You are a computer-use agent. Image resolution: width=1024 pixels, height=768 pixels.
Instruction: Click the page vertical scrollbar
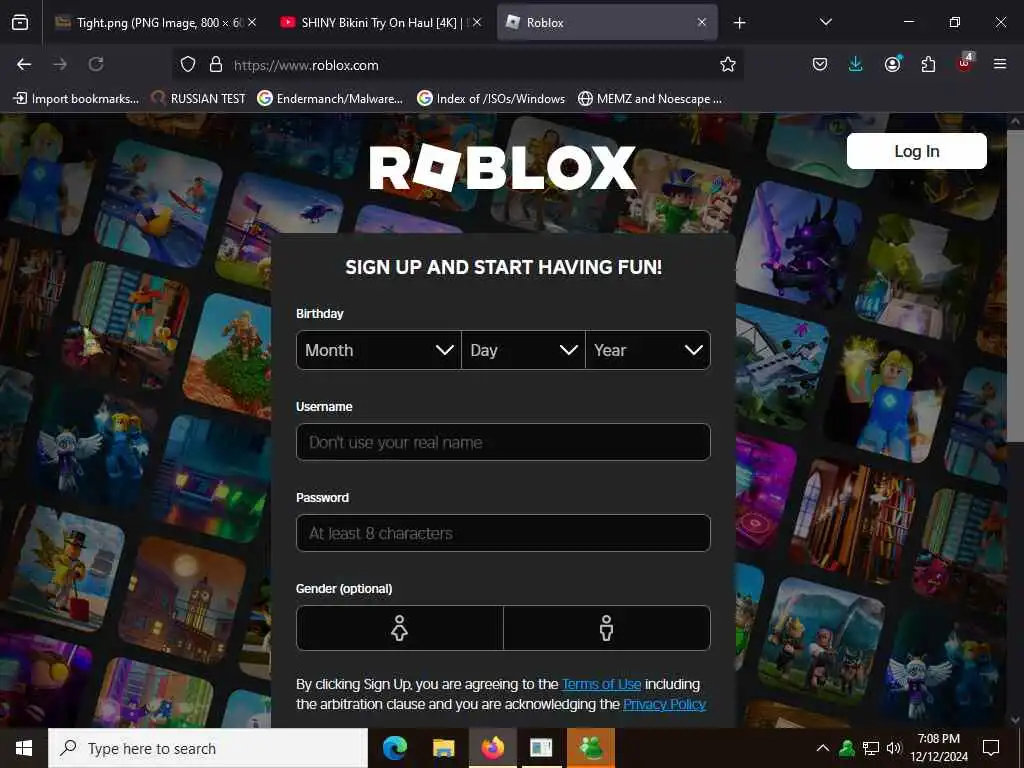pos(1015,287)
